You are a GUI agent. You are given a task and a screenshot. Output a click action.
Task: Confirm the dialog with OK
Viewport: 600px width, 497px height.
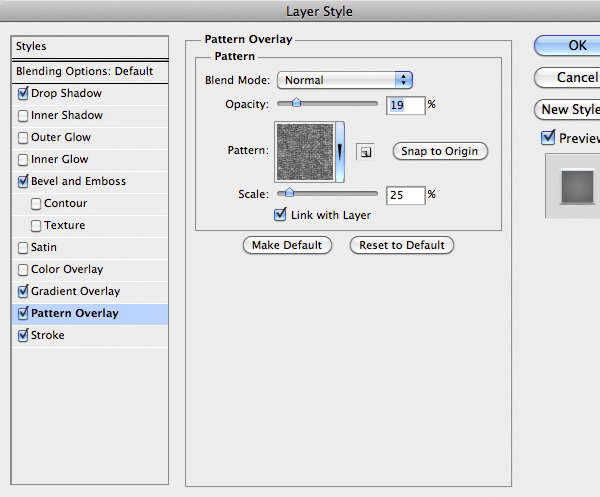(x=576, y=45)
